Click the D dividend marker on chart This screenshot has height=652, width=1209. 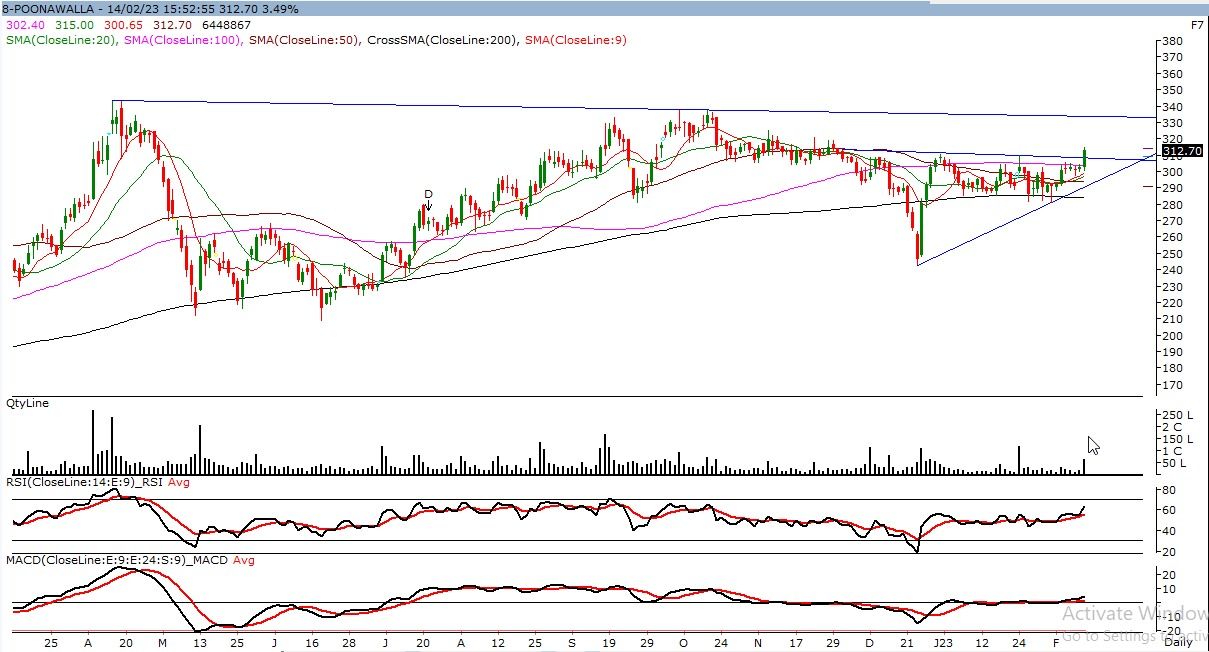[428, 194]
